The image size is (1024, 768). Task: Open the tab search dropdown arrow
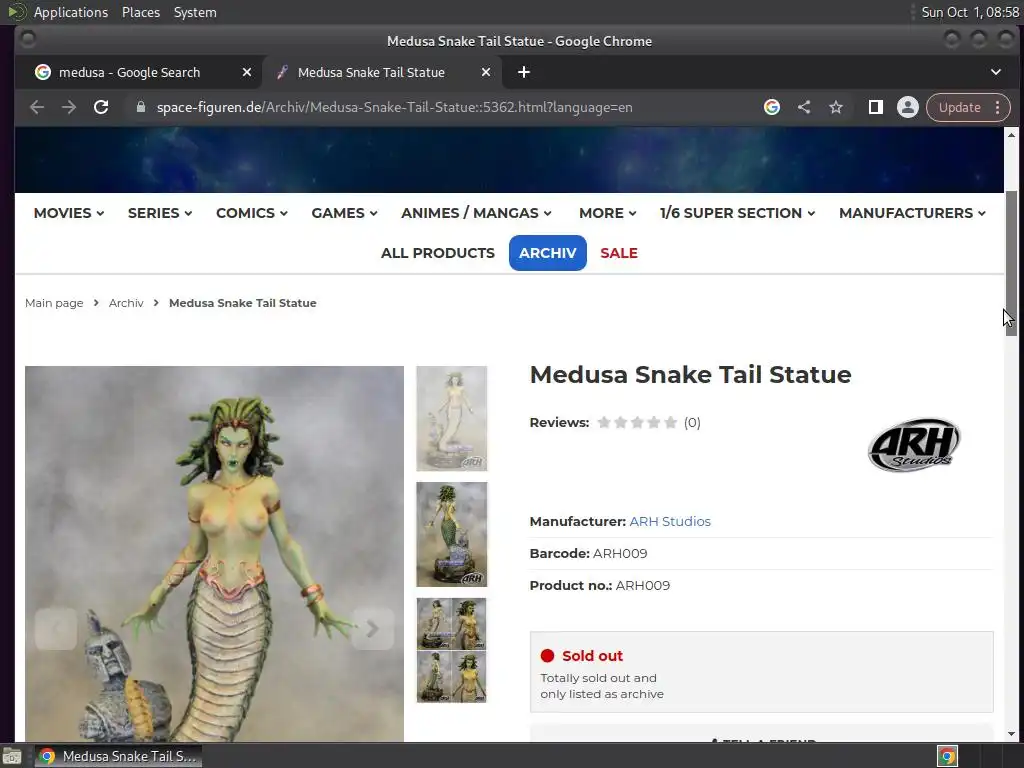point(996,72)
